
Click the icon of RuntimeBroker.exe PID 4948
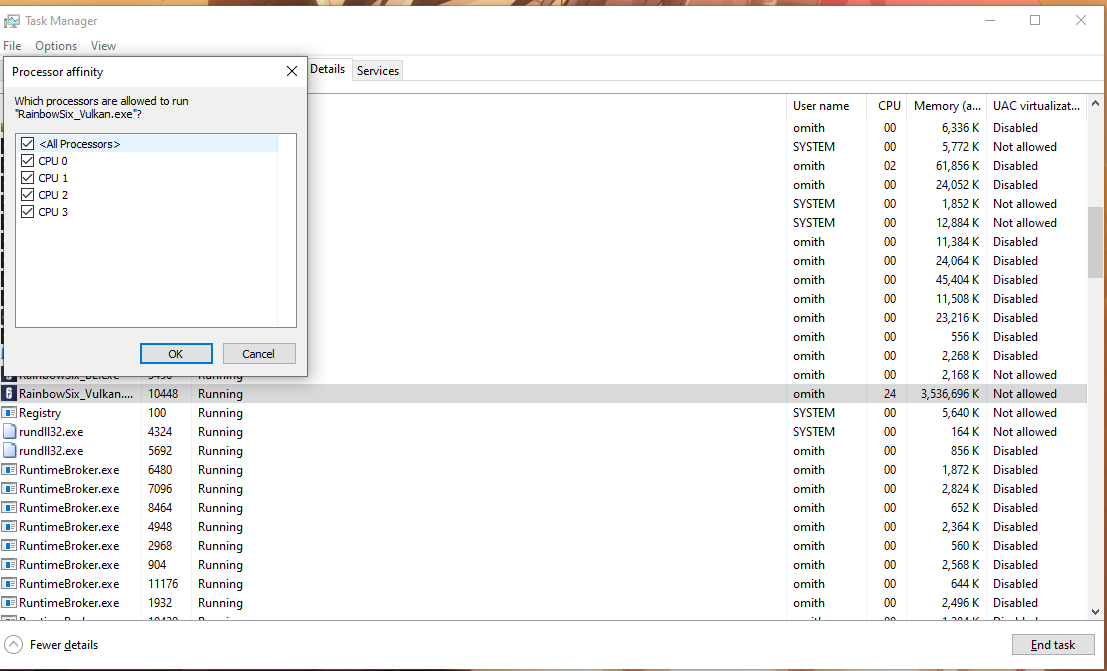pos(9,527)
